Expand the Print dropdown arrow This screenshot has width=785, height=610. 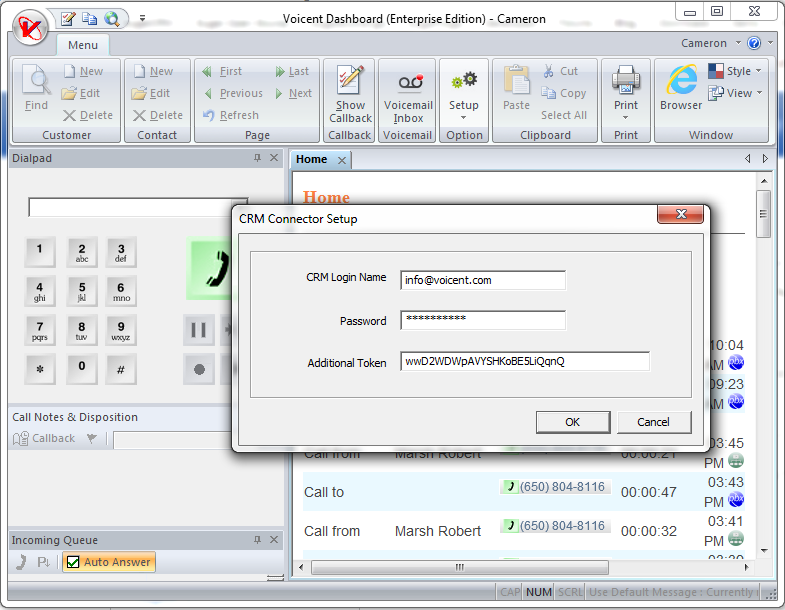tap(625, 118)
